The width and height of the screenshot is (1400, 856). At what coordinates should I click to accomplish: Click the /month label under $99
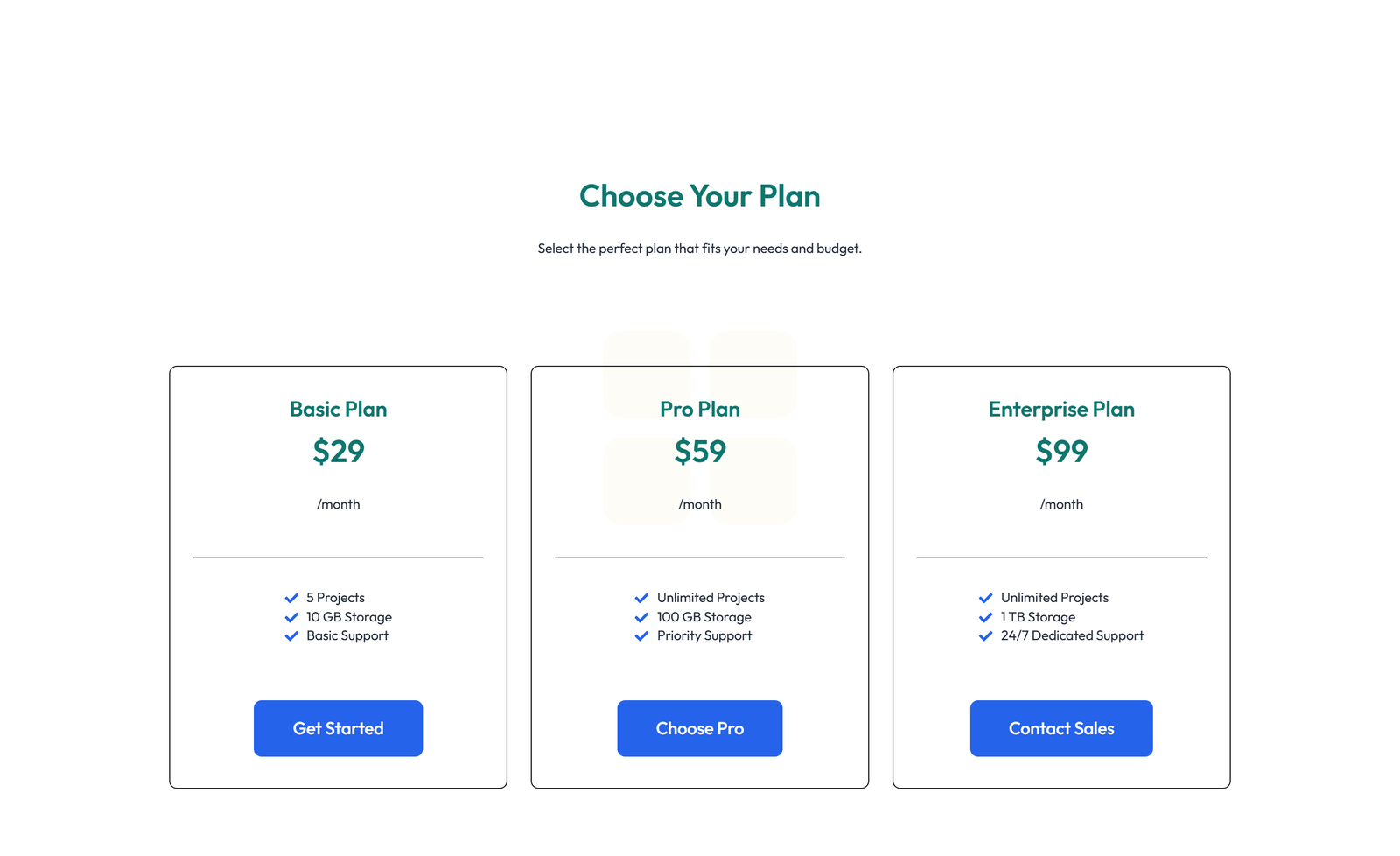[1061, 504]
